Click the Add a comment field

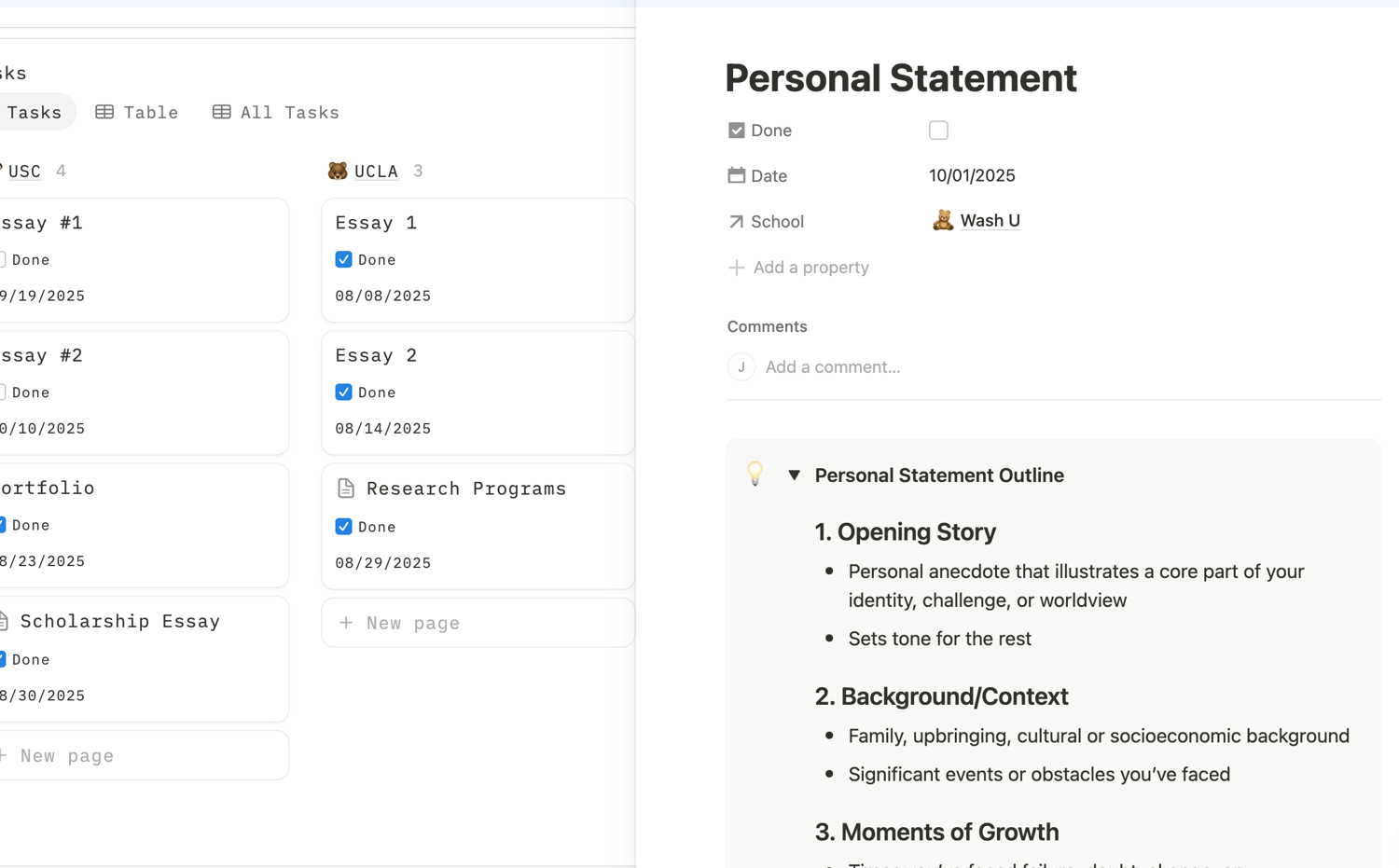(x=833, y=366)
